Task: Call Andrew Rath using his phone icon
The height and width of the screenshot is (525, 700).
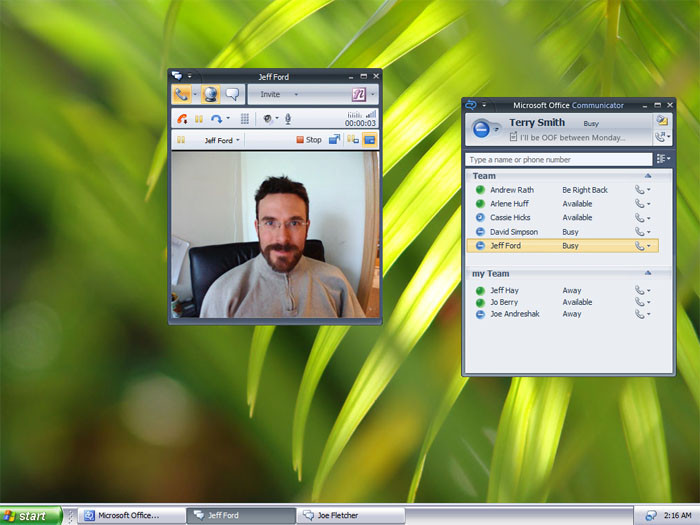Action: click(639, 190)
